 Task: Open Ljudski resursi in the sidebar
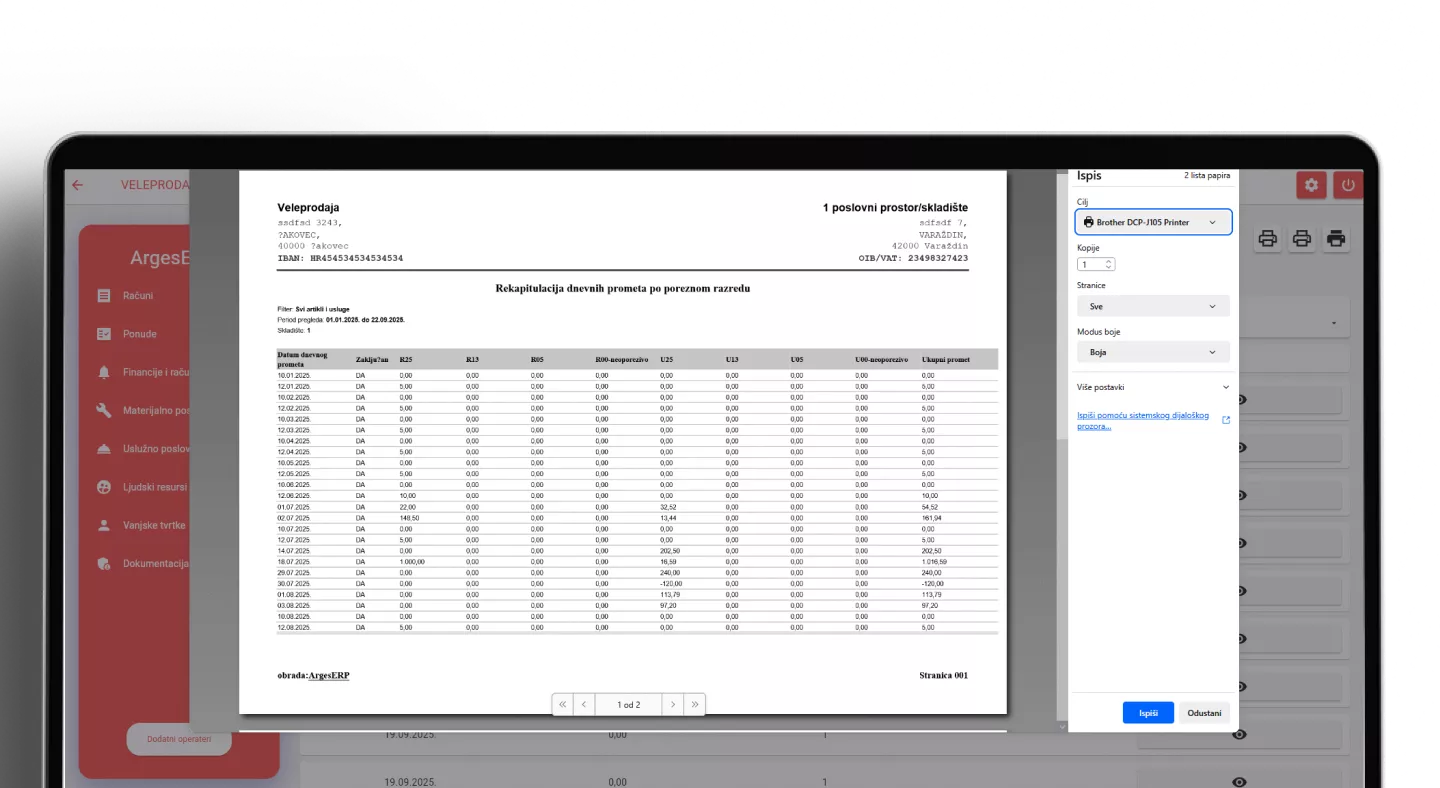154,487
